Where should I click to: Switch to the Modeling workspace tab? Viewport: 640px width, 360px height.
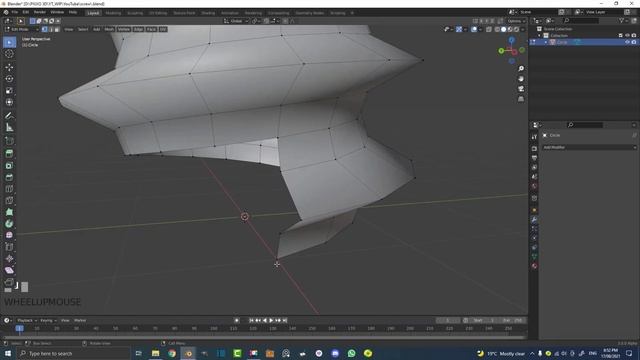tap(113, 13)
